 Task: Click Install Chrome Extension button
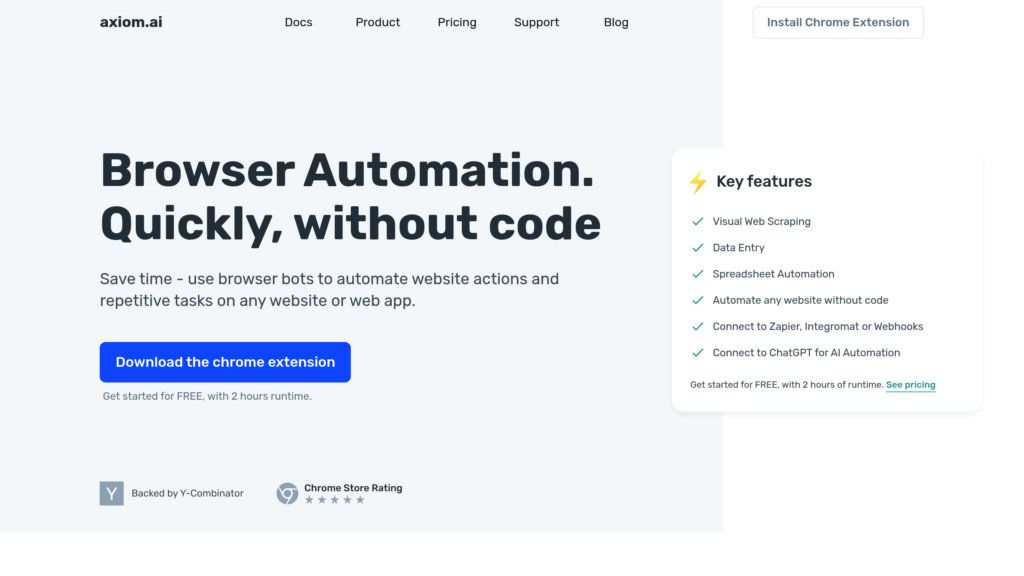tap(838, 22)
